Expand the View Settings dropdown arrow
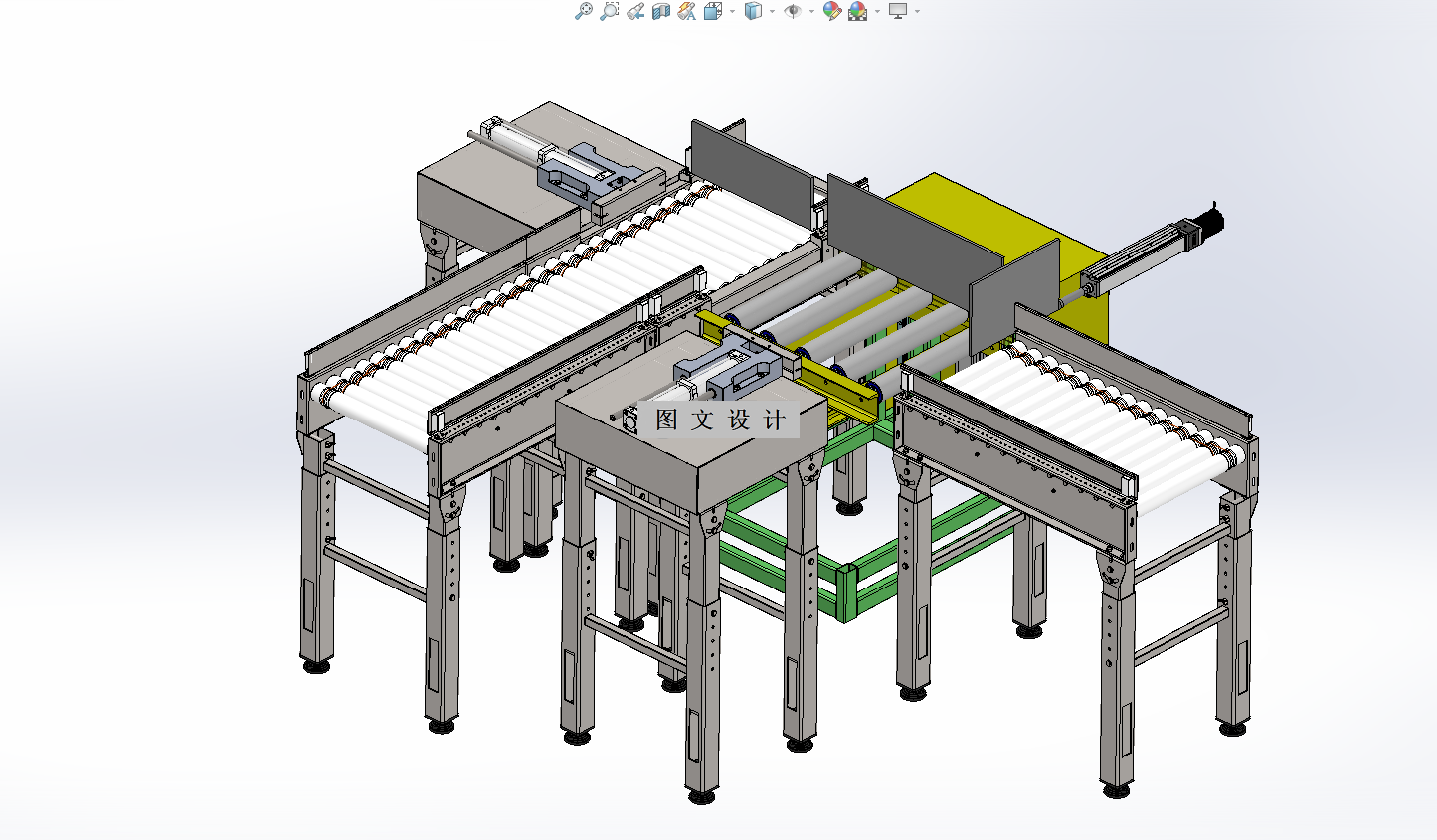1437x840 pixels. tap(917, 11)
